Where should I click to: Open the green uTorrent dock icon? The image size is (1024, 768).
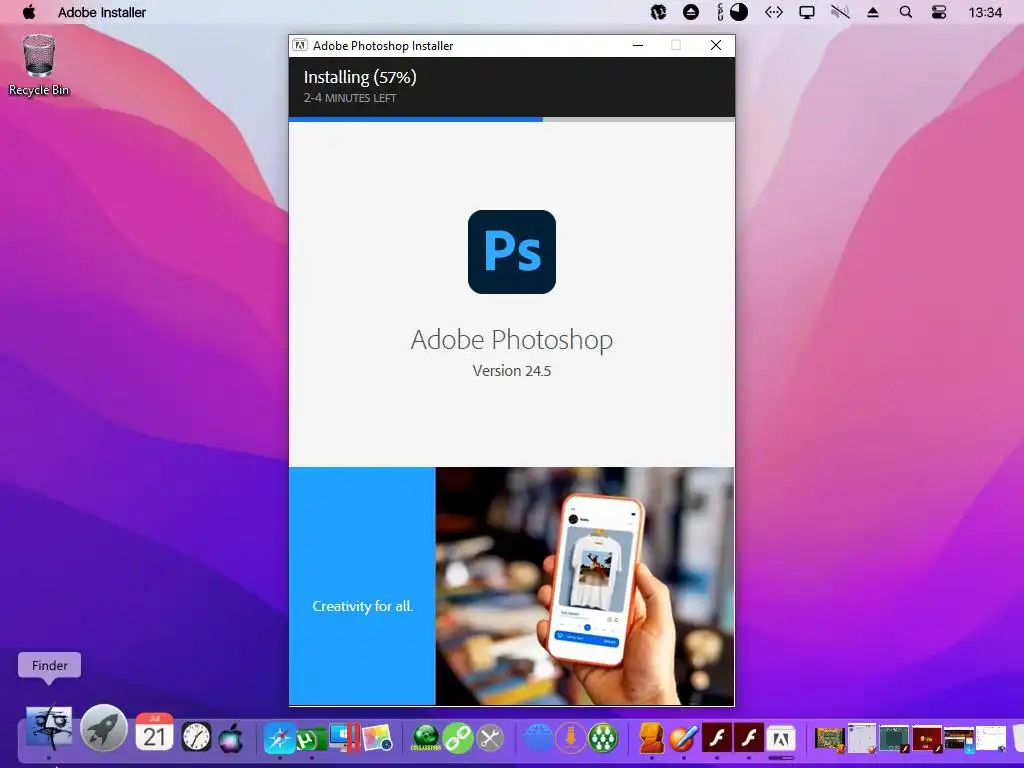point(311,739)
